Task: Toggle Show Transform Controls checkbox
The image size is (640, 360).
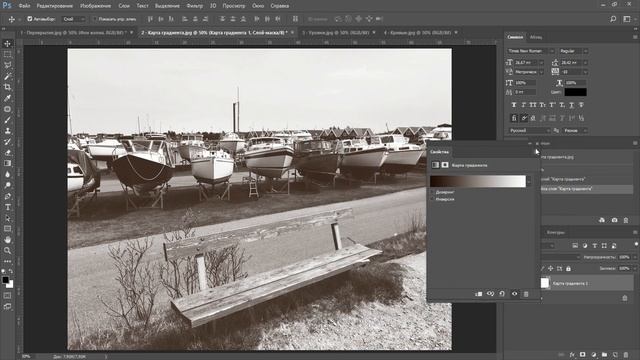Action: tap(95, 19)
